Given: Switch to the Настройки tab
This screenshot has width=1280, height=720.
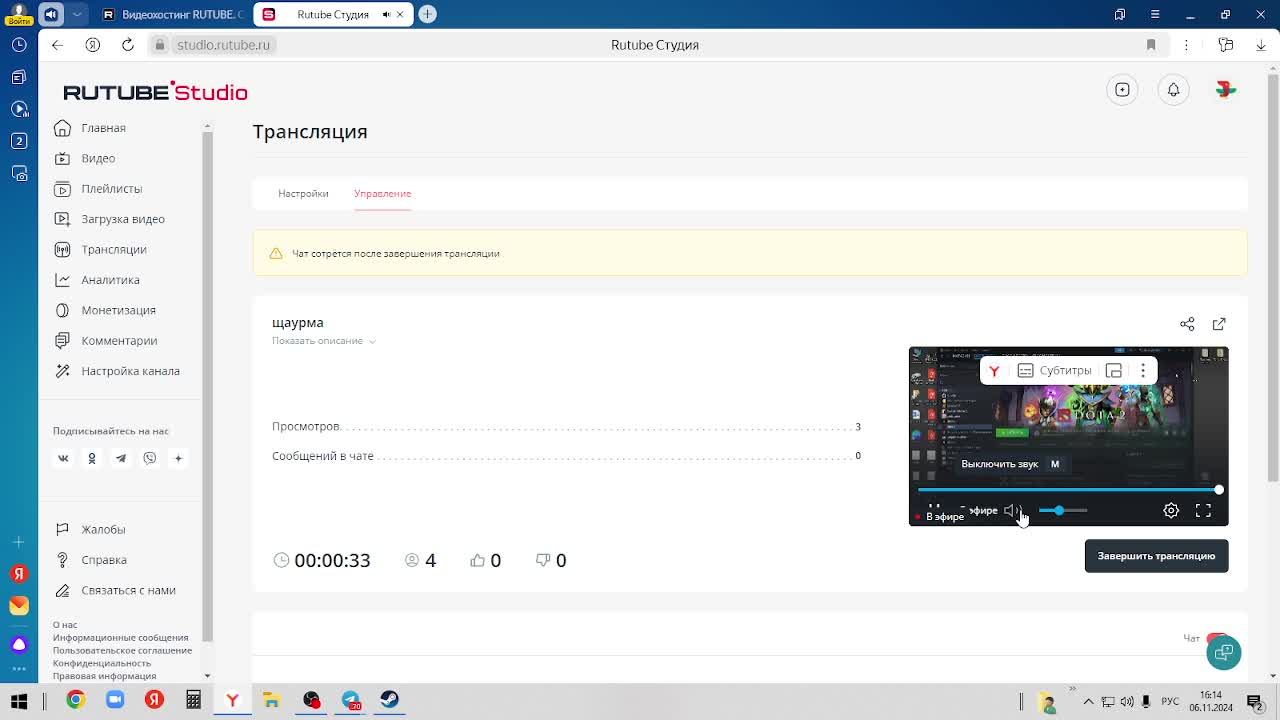Looking at the screenshot, I should [x=303, y=193].
